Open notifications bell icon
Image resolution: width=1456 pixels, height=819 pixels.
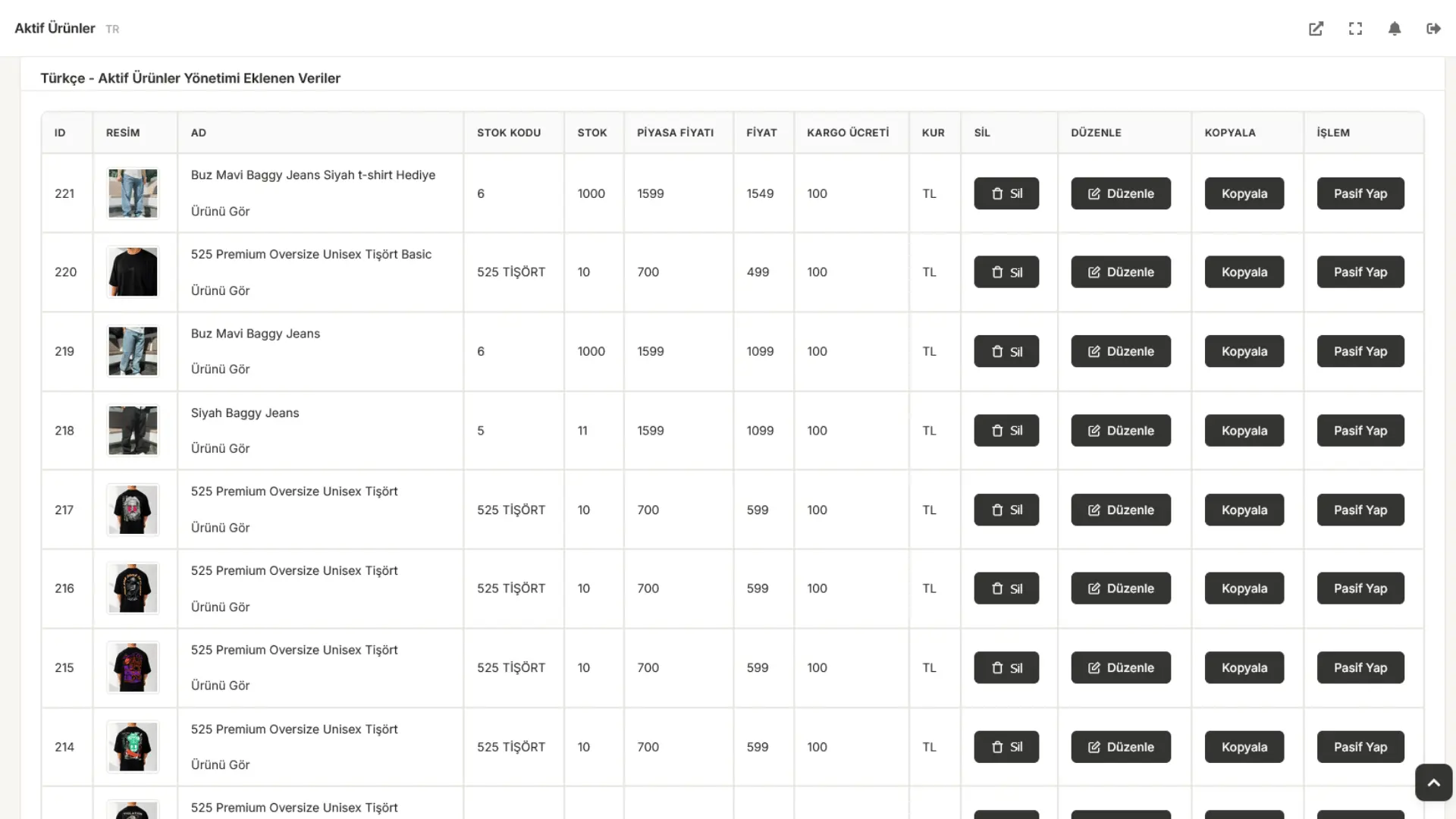click(1395, 29)
